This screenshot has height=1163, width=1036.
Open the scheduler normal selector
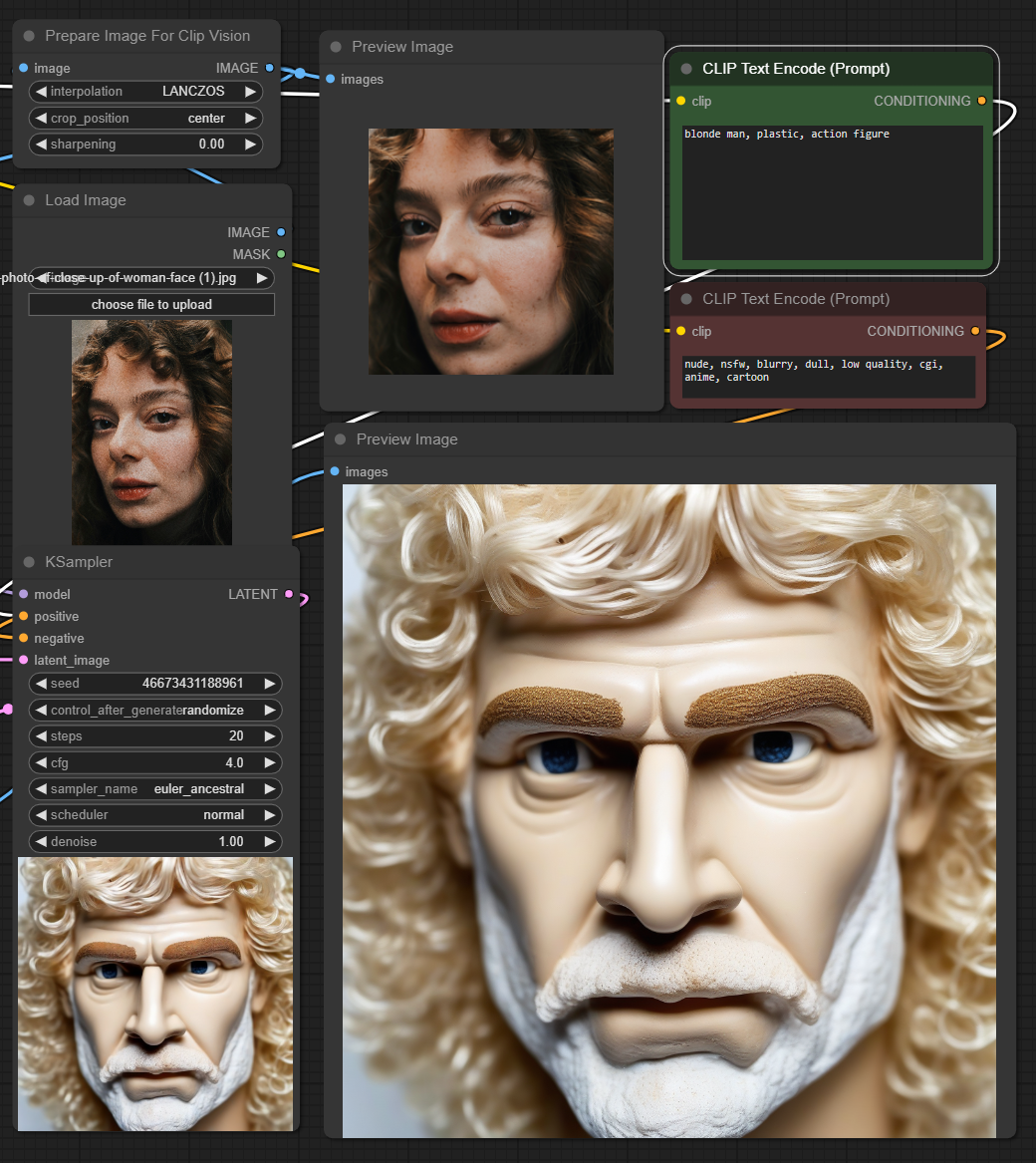pos(154,815)
